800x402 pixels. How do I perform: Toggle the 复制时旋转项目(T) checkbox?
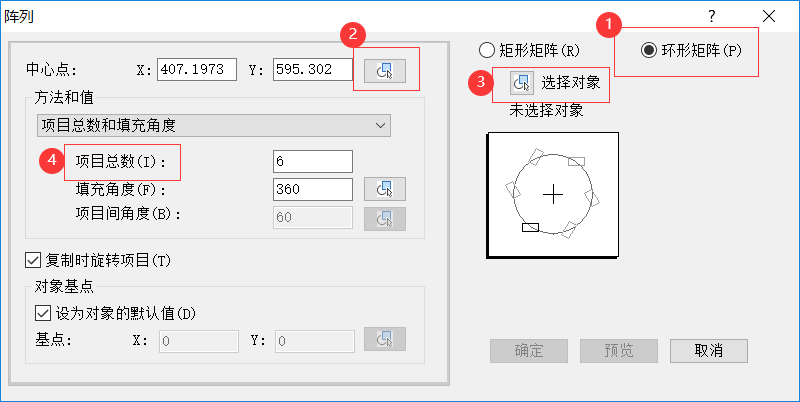pyautogui.click(x=31, y=261)
